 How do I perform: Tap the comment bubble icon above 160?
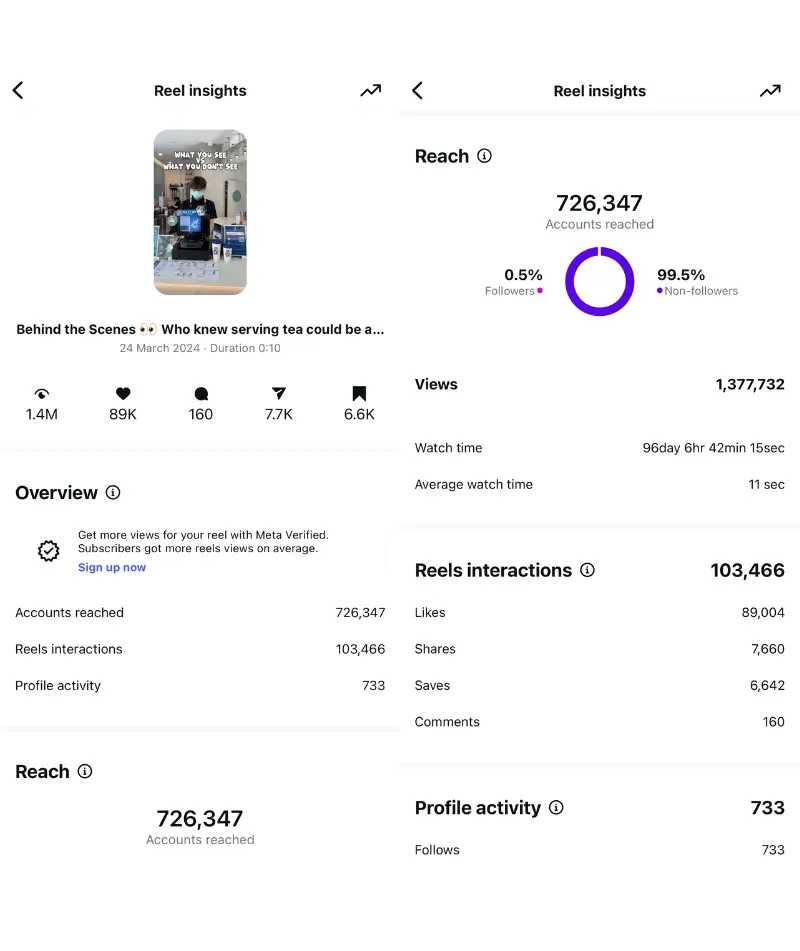(x=201, y=394)
